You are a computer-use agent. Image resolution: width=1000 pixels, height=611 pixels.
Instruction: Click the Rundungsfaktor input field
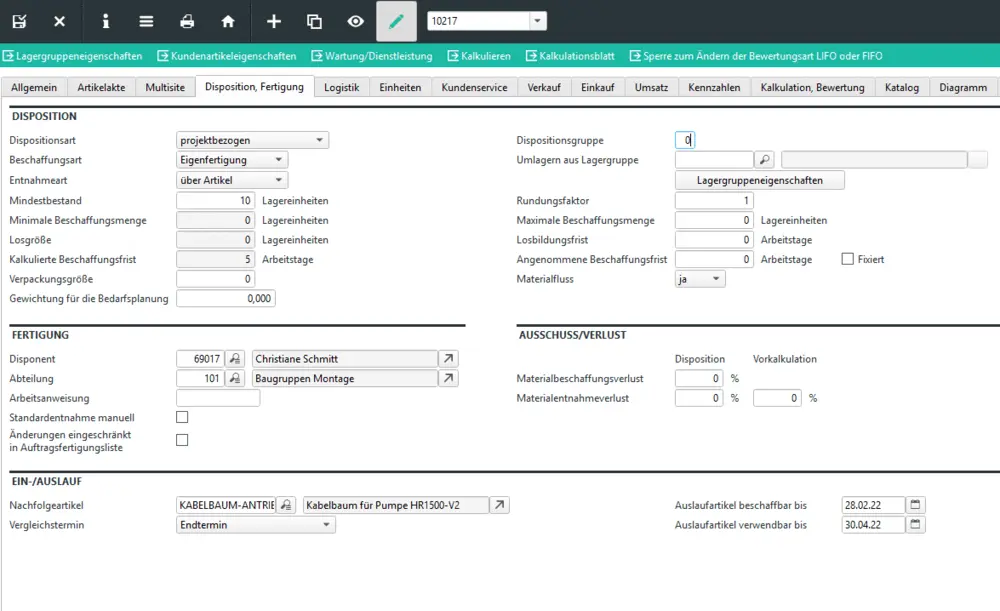click(714, 200)
